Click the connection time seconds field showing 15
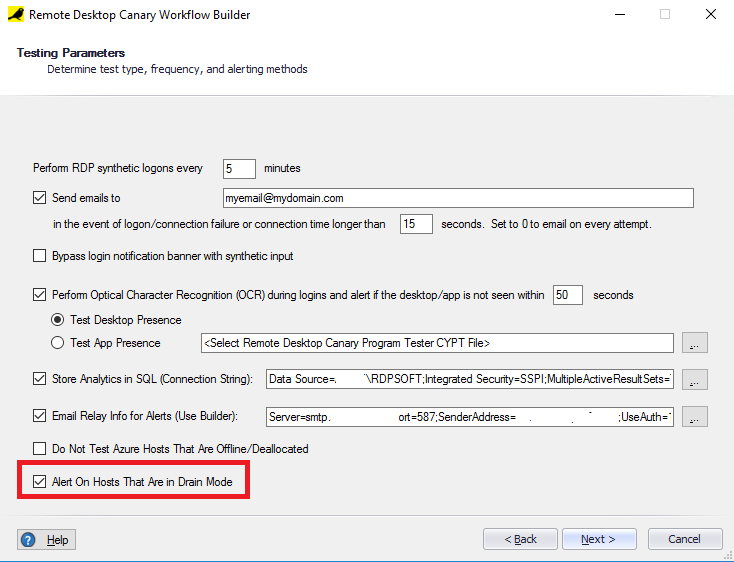The width and height of the screenshot is (734, 562). 416,224
